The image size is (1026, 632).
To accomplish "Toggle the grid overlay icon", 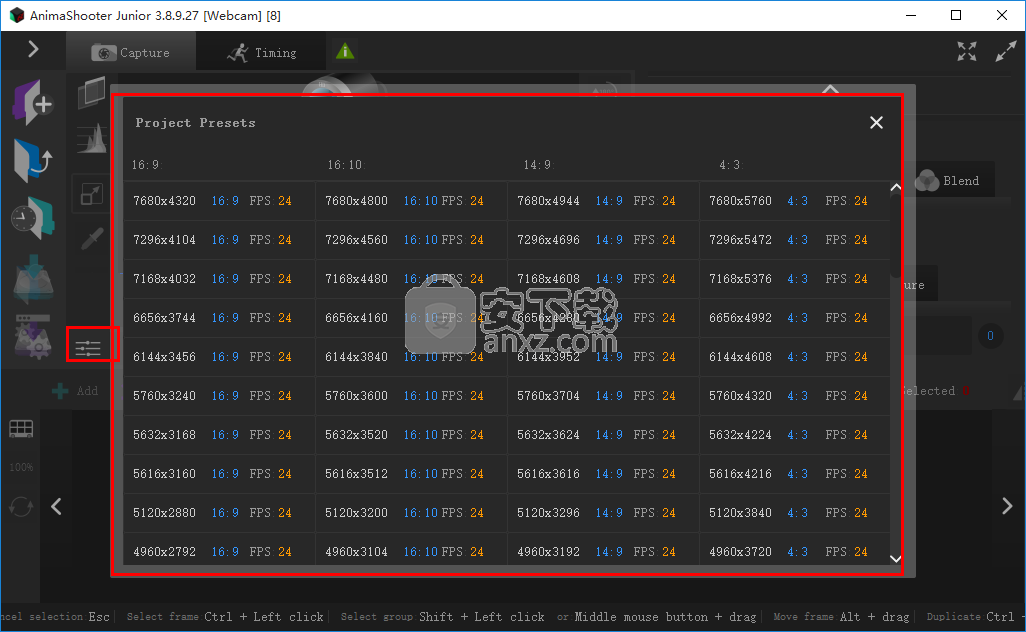I will pos(21,429).
